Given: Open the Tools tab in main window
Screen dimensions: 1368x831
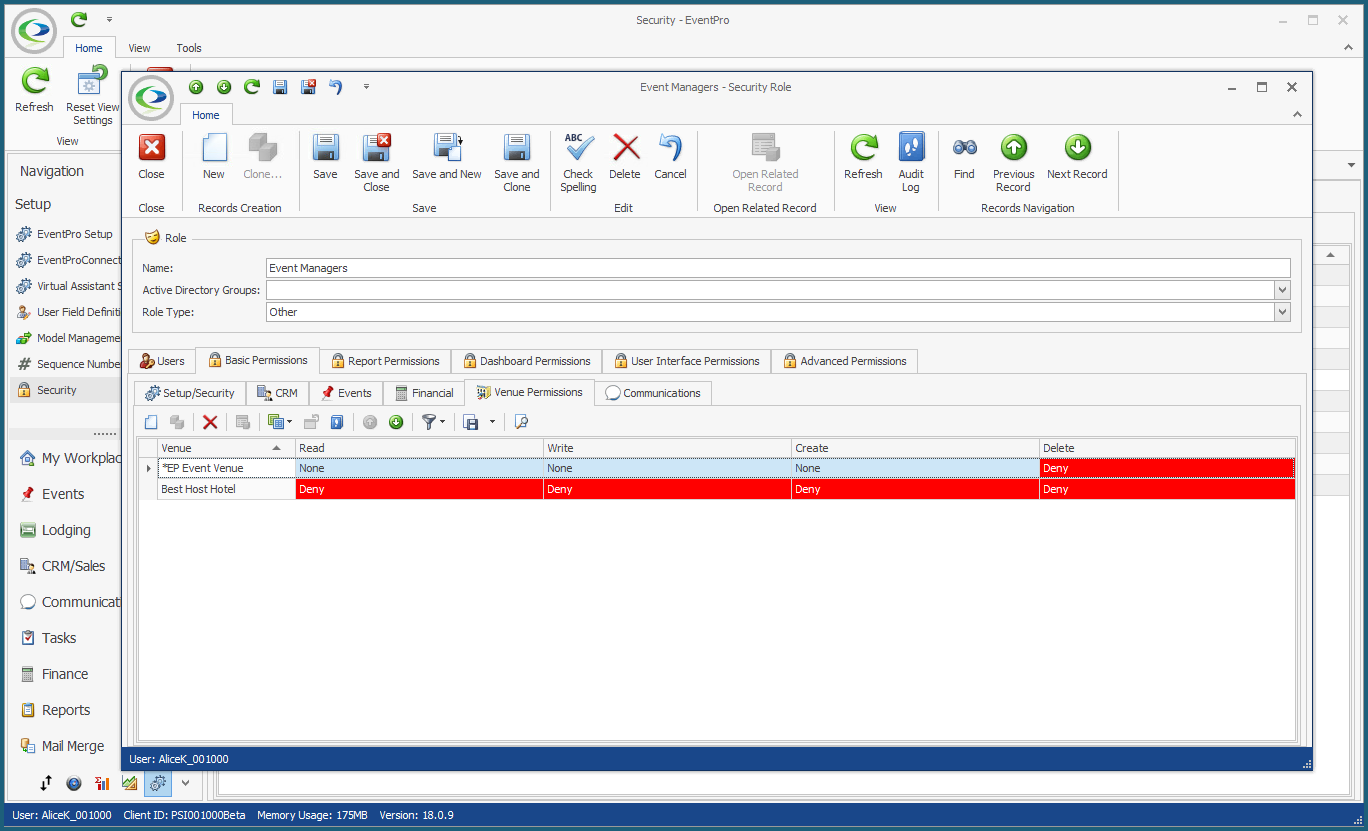Looking at the screenshot, I should pos(188,48).
